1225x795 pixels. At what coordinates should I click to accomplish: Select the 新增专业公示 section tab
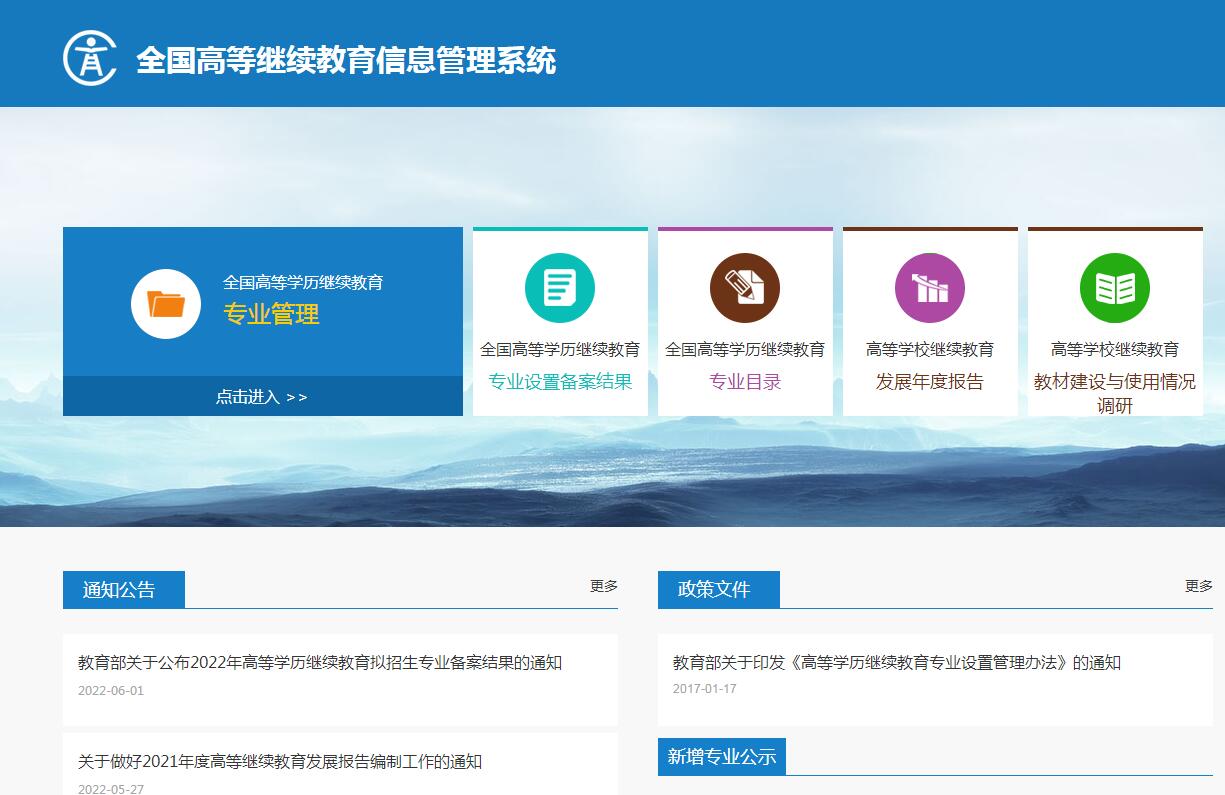(722, 757)
